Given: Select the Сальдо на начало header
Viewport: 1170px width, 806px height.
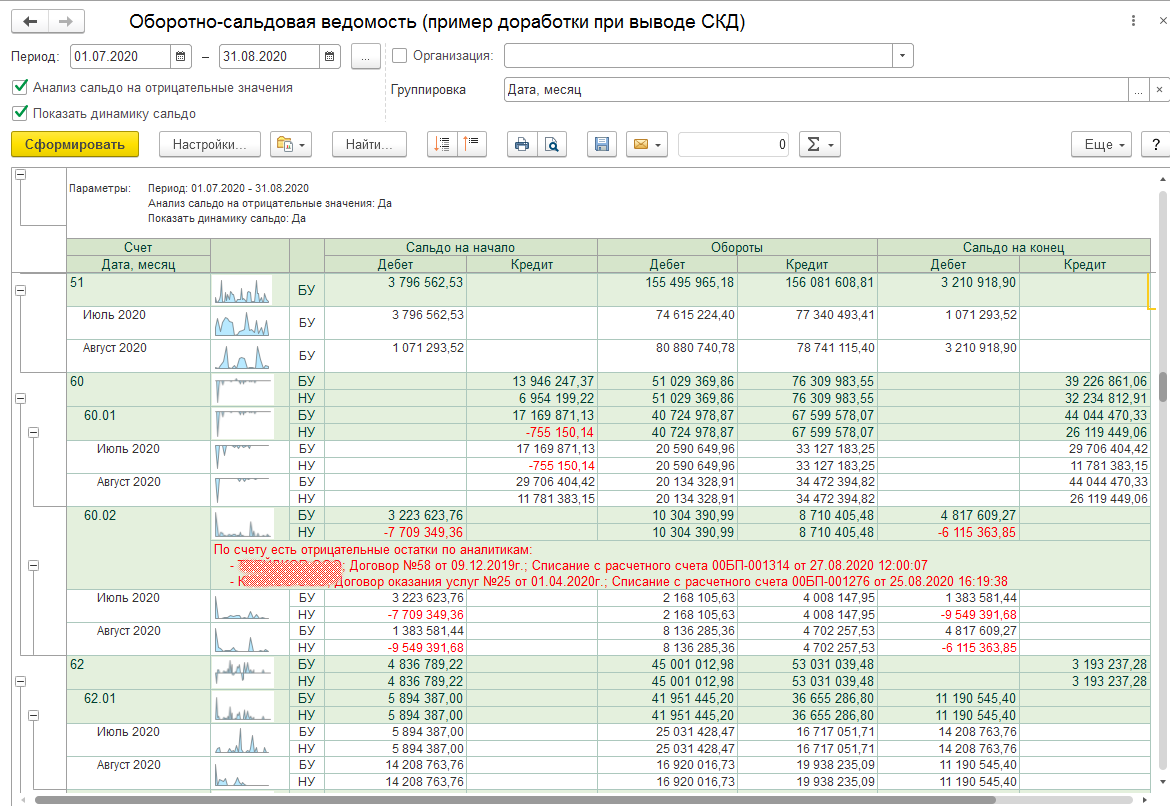Looking at the screenshot, I should [x=460, y=247].
